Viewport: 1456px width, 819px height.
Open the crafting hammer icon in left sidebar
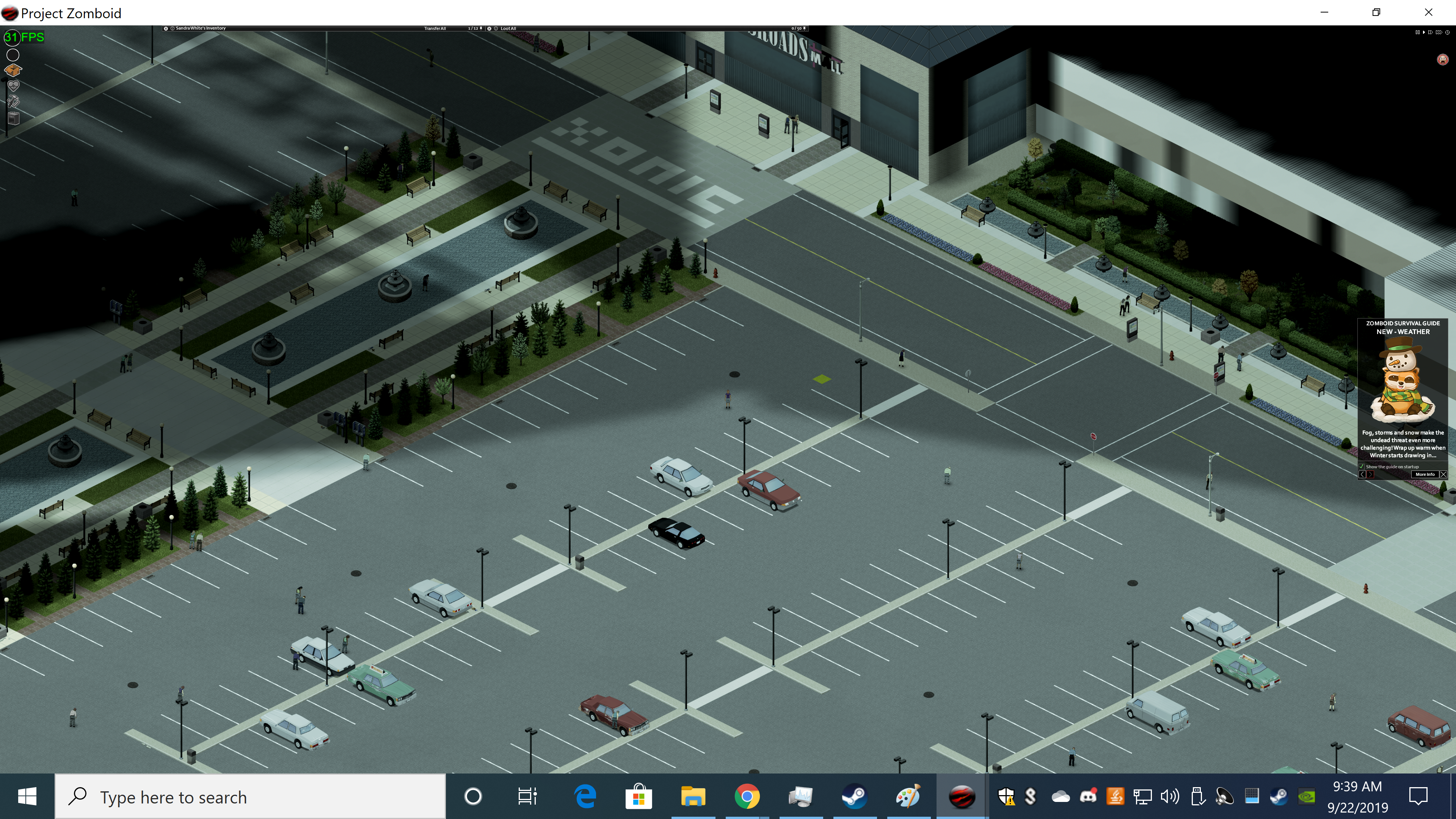13,102
